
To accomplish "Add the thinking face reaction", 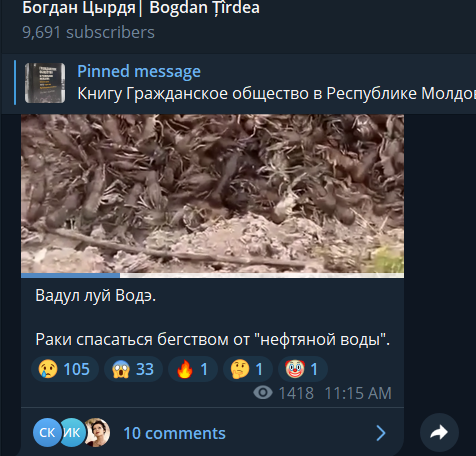I will coord(248,369).
